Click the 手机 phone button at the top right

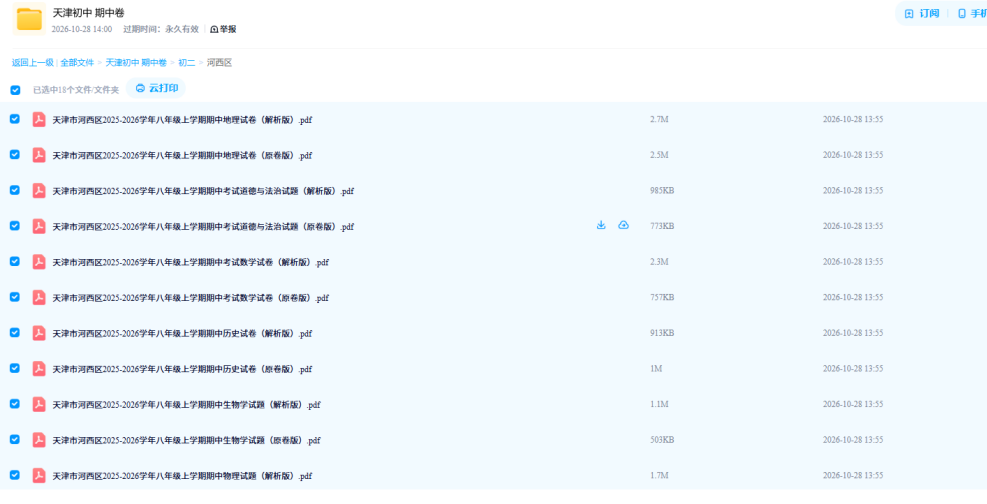tap(972, 14)
